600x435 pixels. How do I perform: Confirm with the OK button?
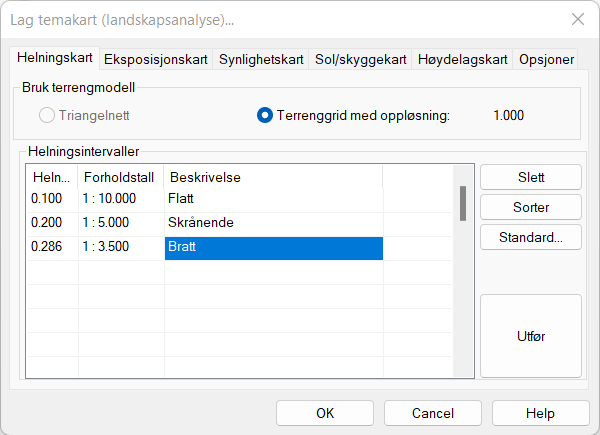[325, 413]
